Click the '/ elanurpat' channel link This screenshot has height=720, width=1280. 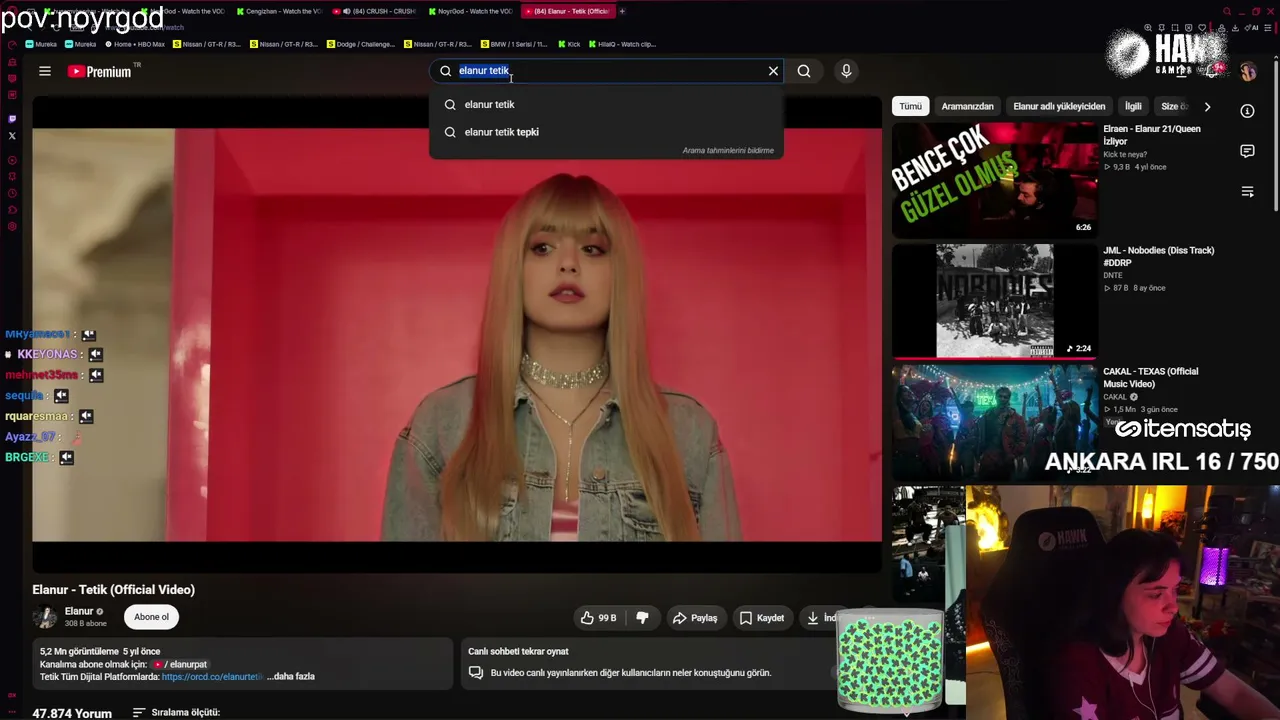point(179,665)
